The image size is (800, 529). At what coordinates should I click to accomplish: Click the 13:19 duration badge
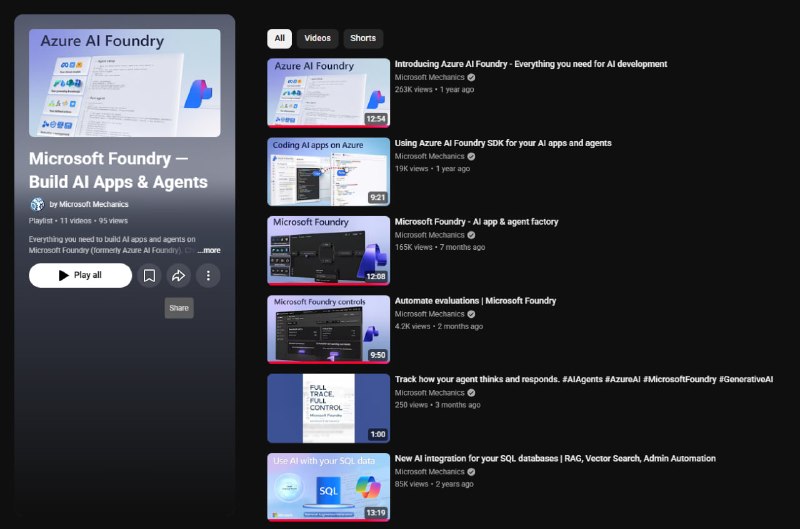pos(376,513)
